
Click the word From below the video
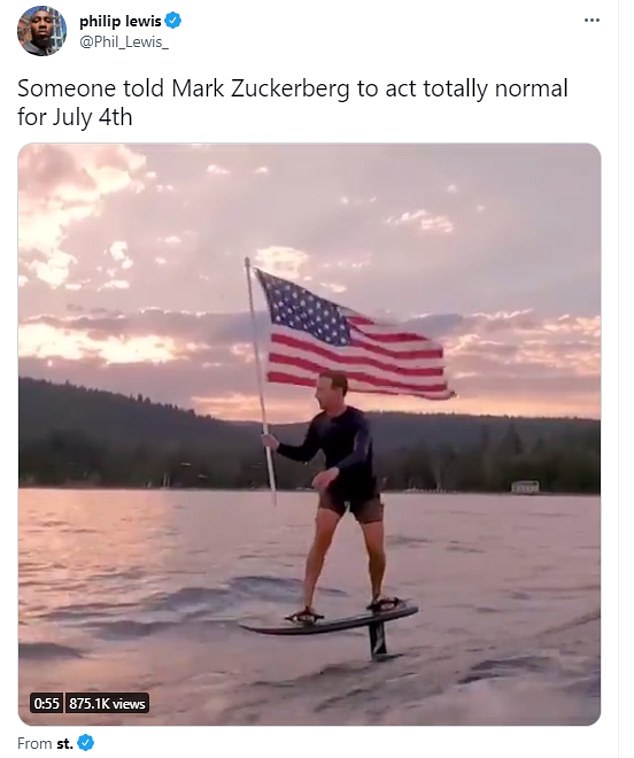pyautogui.click(x=34, y=743)
